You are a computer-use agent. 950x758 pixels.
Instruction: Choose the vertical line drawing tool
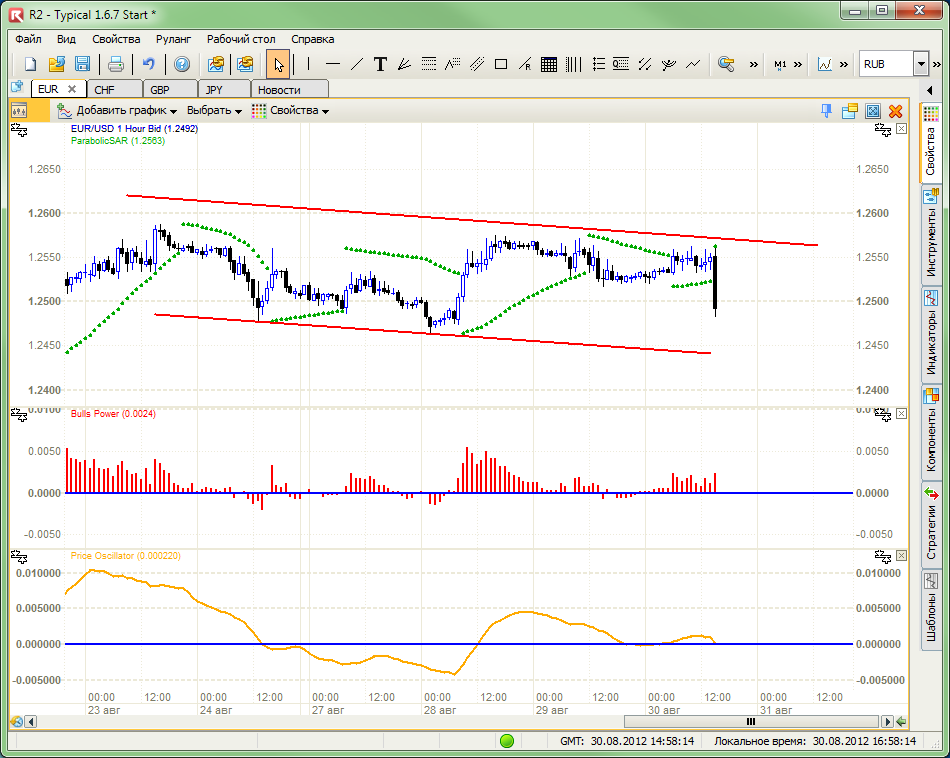tap(308, 64)
